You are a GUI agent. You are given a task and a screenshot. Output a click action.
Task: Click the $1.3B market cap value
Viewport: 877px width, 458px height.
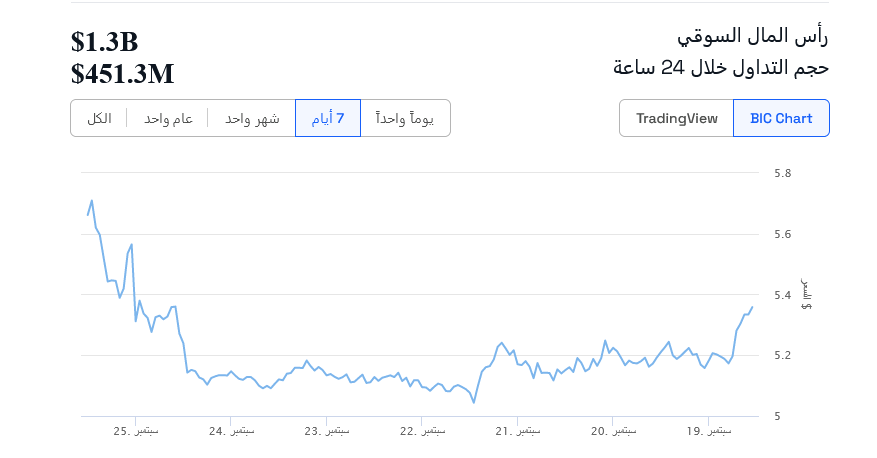[x=104, y=42]
